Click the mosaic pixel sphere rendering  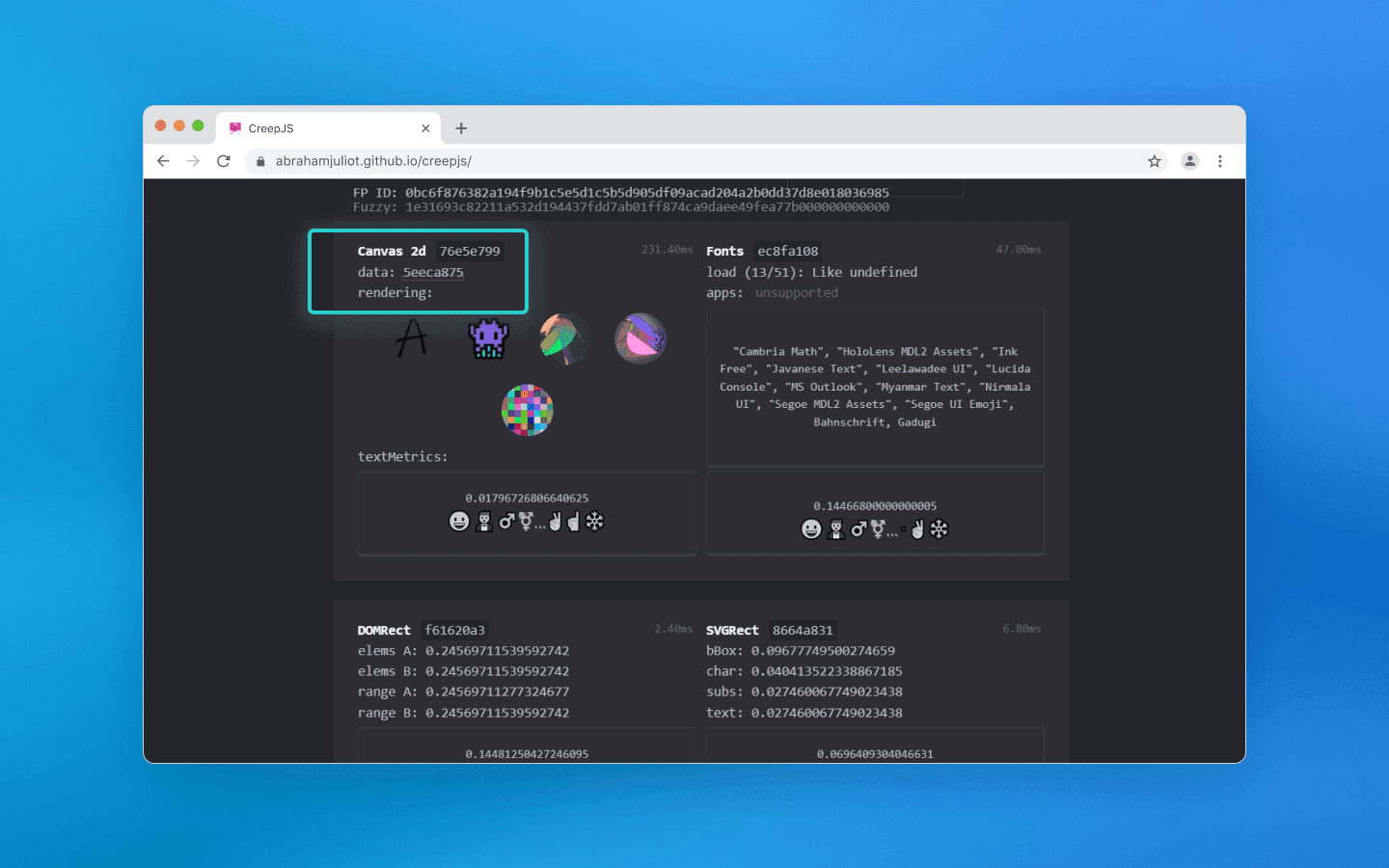527,410
